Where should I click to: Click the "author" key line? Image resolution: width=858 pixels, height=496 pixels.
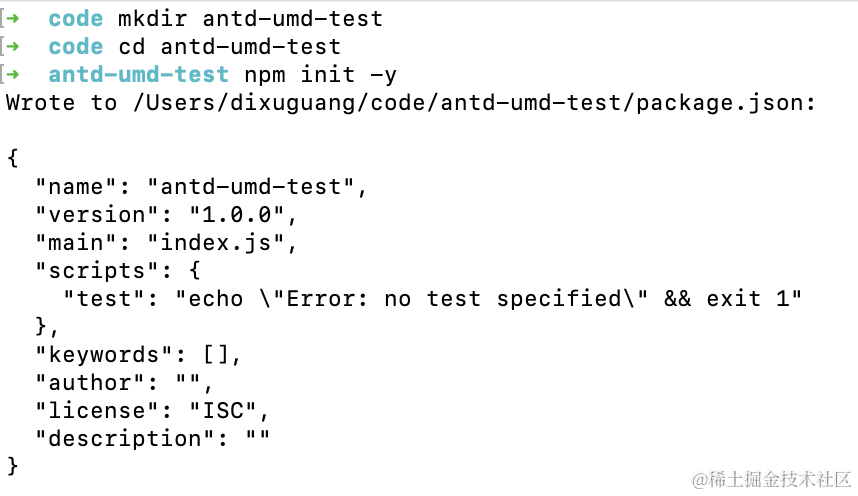[124, 383]
